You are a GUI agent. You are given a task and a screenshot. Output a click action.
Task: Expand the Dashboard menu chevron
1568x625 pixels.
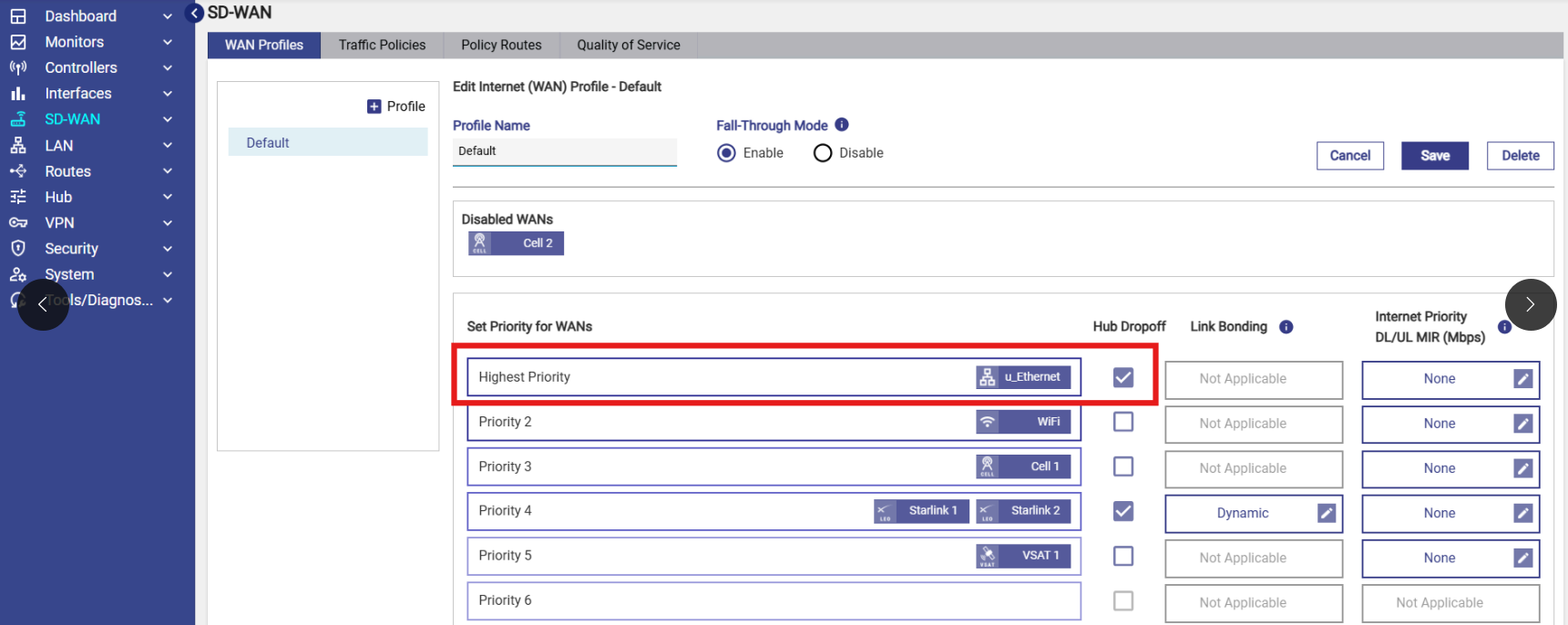click(168, 16)
